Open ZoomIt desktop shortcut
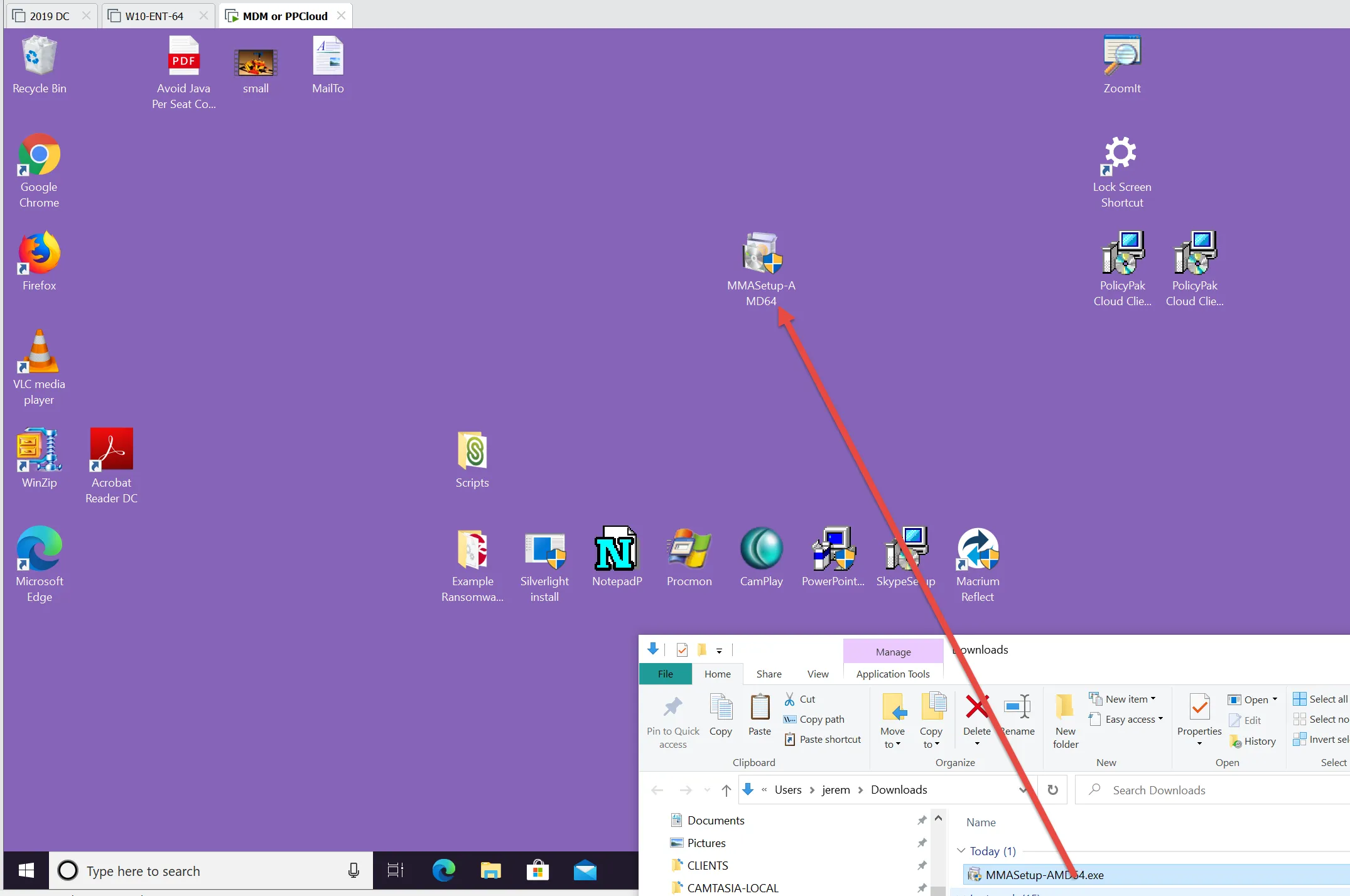Screen dimensions: 1350x896 click(x=1121, y=57)
